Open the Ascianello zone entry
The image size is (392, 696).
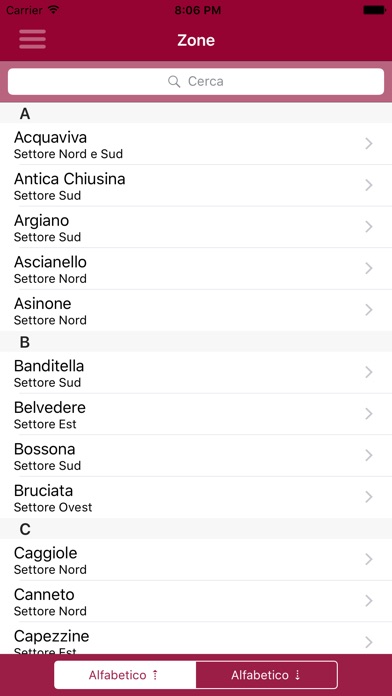click(x=196, y=269)
